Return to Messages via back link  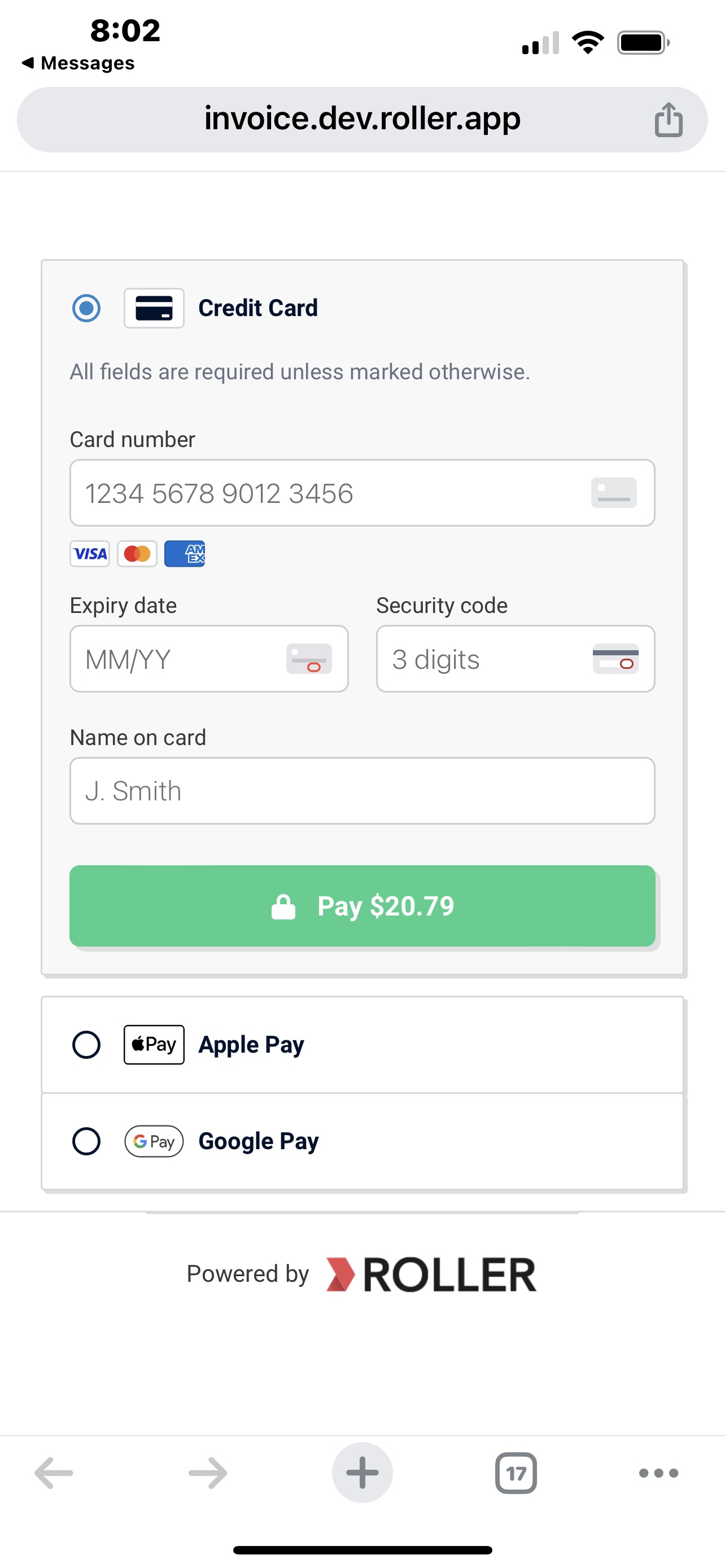pyautogui.click(x=78, y=63)
